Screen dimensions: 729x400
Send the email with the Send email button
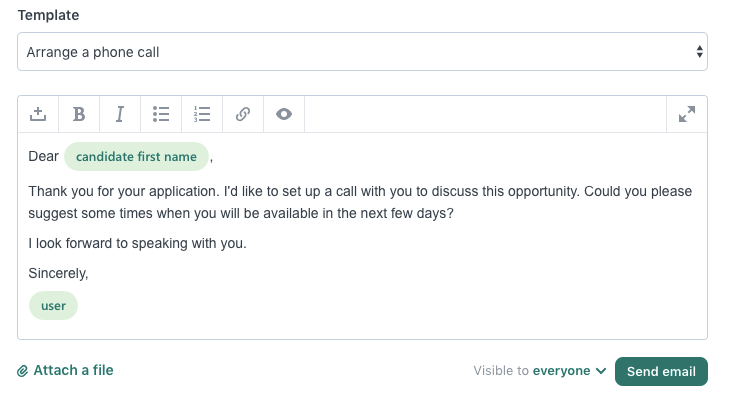661,371
